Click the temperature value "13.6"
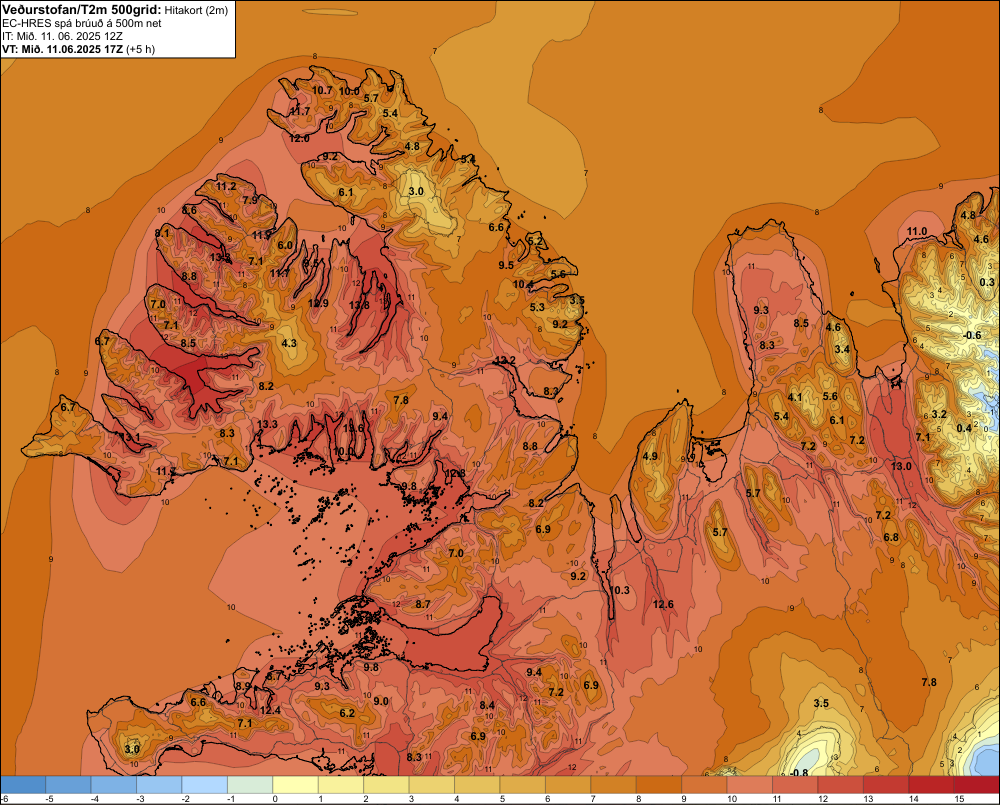This screenshot has height=805, width=1000. 353,428
